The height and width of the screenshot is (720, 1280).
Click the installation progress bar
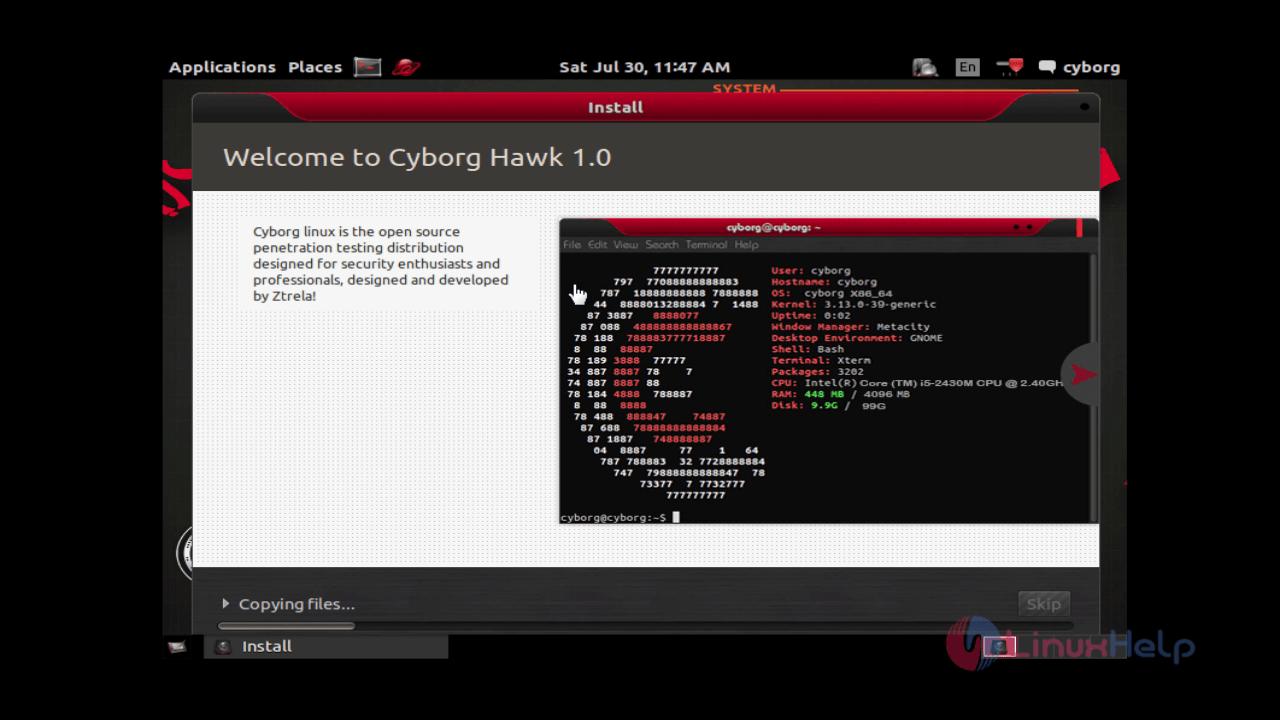[645, 626]
